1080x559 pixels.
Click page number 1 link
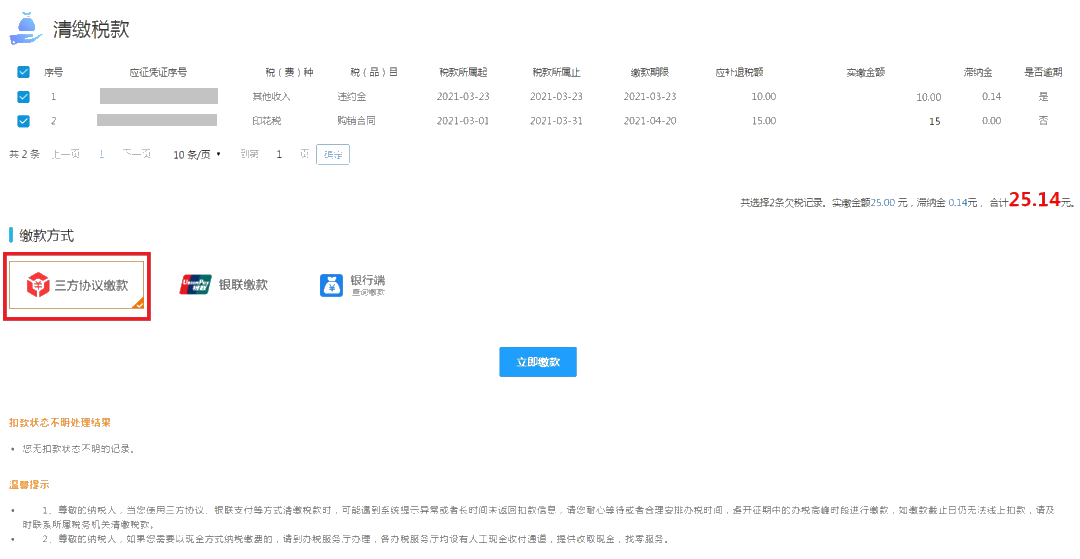(101, 155)
